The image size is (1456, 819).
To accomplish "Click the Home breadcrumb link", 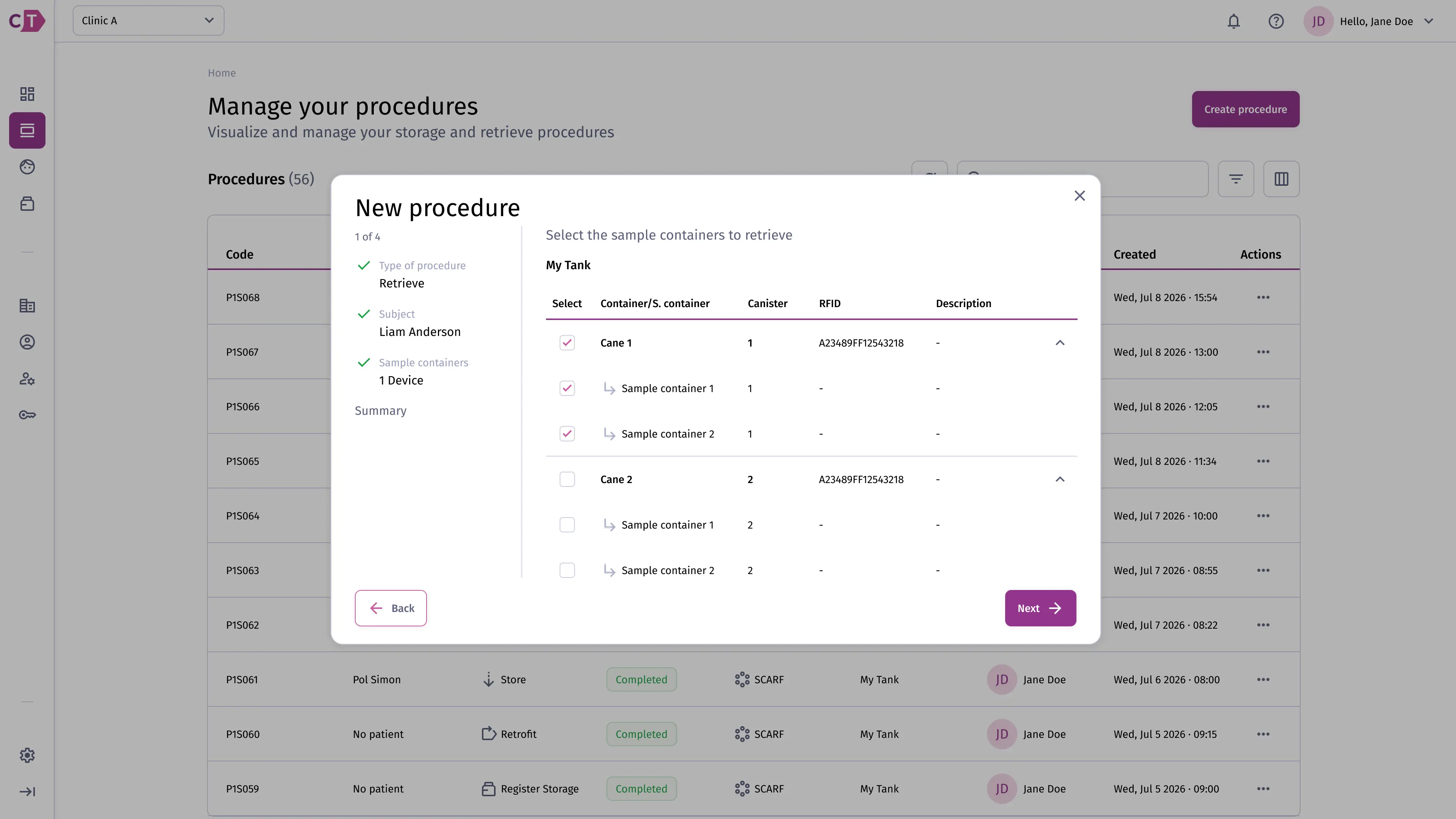I will point(221,73).
